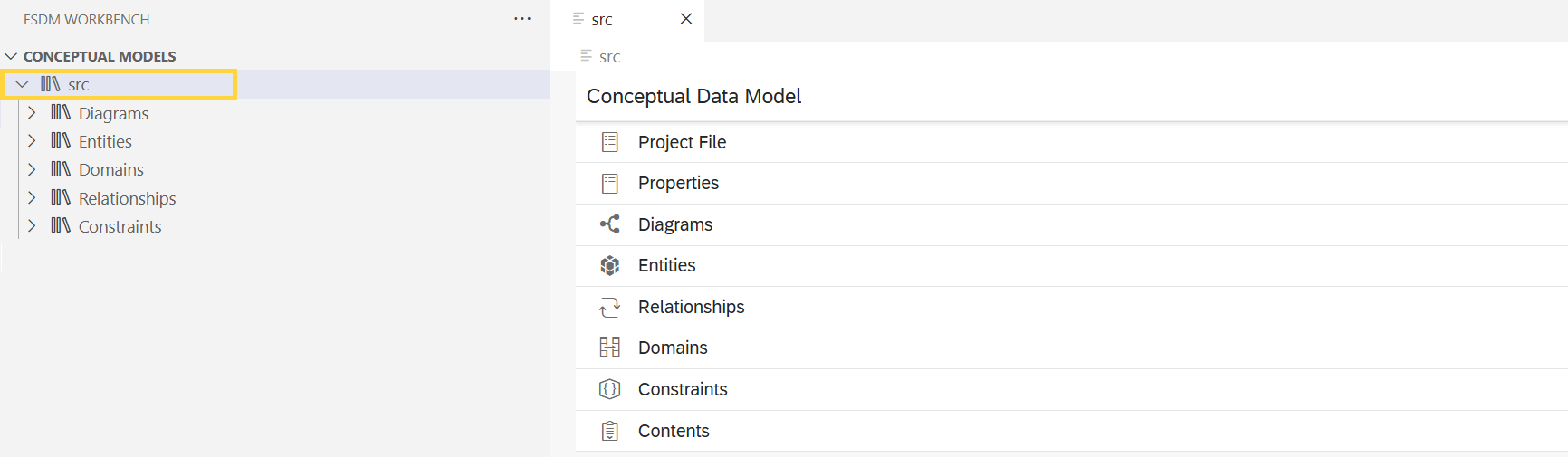The image size is (1568, 457).
Task: Click the Properties list icon
Action: tap(610, 184)
